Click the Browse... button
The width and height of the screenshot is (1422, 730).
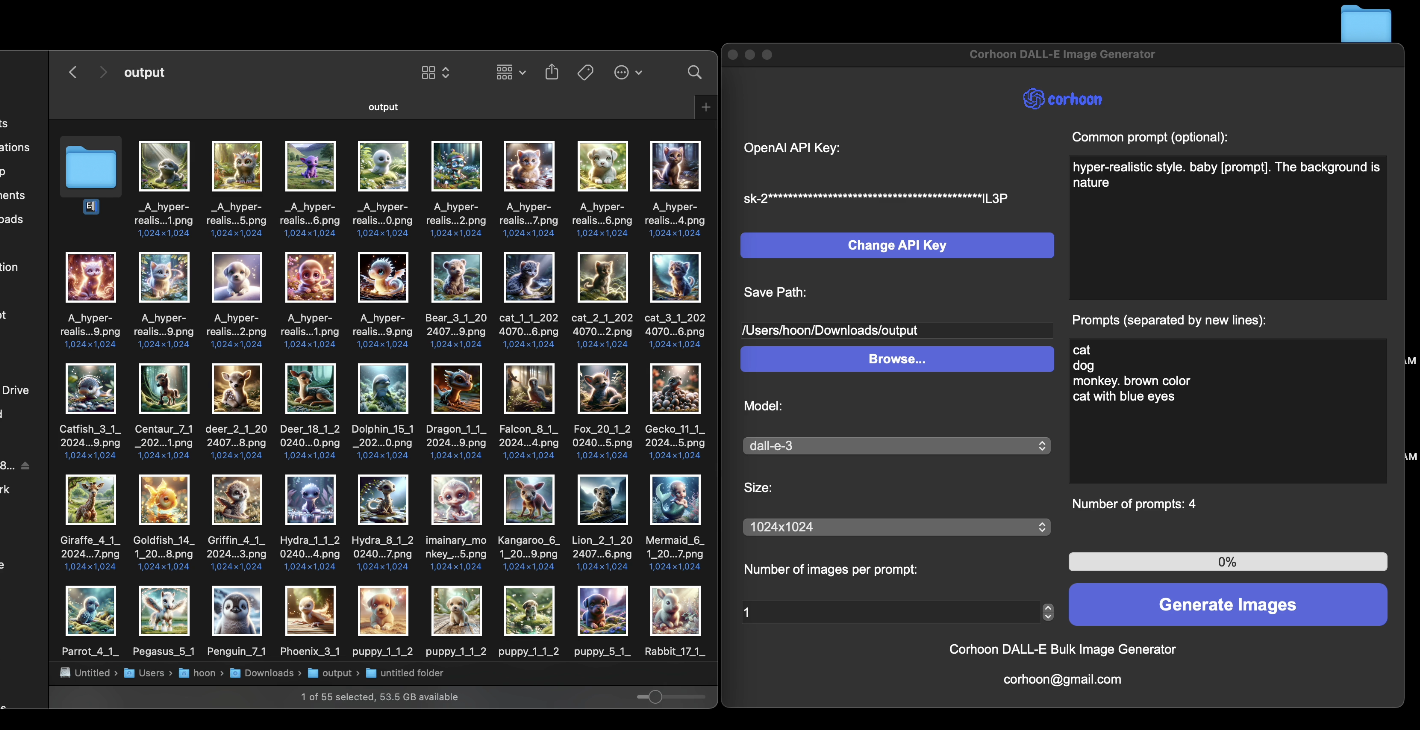(x=896, y=359)
